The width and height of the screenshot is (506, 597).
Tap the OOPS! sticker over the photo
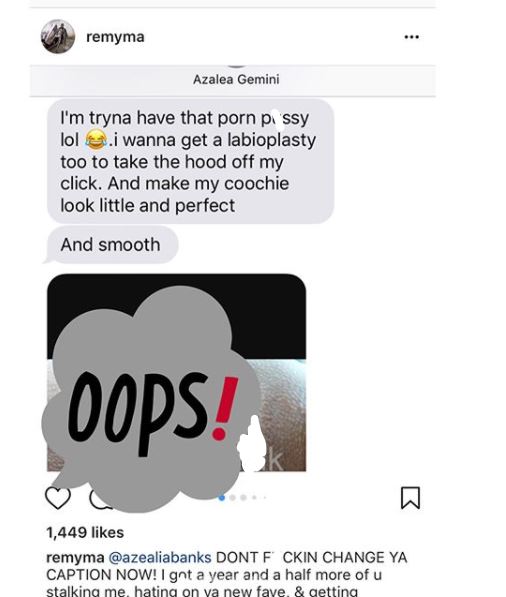tap(148, 400)
